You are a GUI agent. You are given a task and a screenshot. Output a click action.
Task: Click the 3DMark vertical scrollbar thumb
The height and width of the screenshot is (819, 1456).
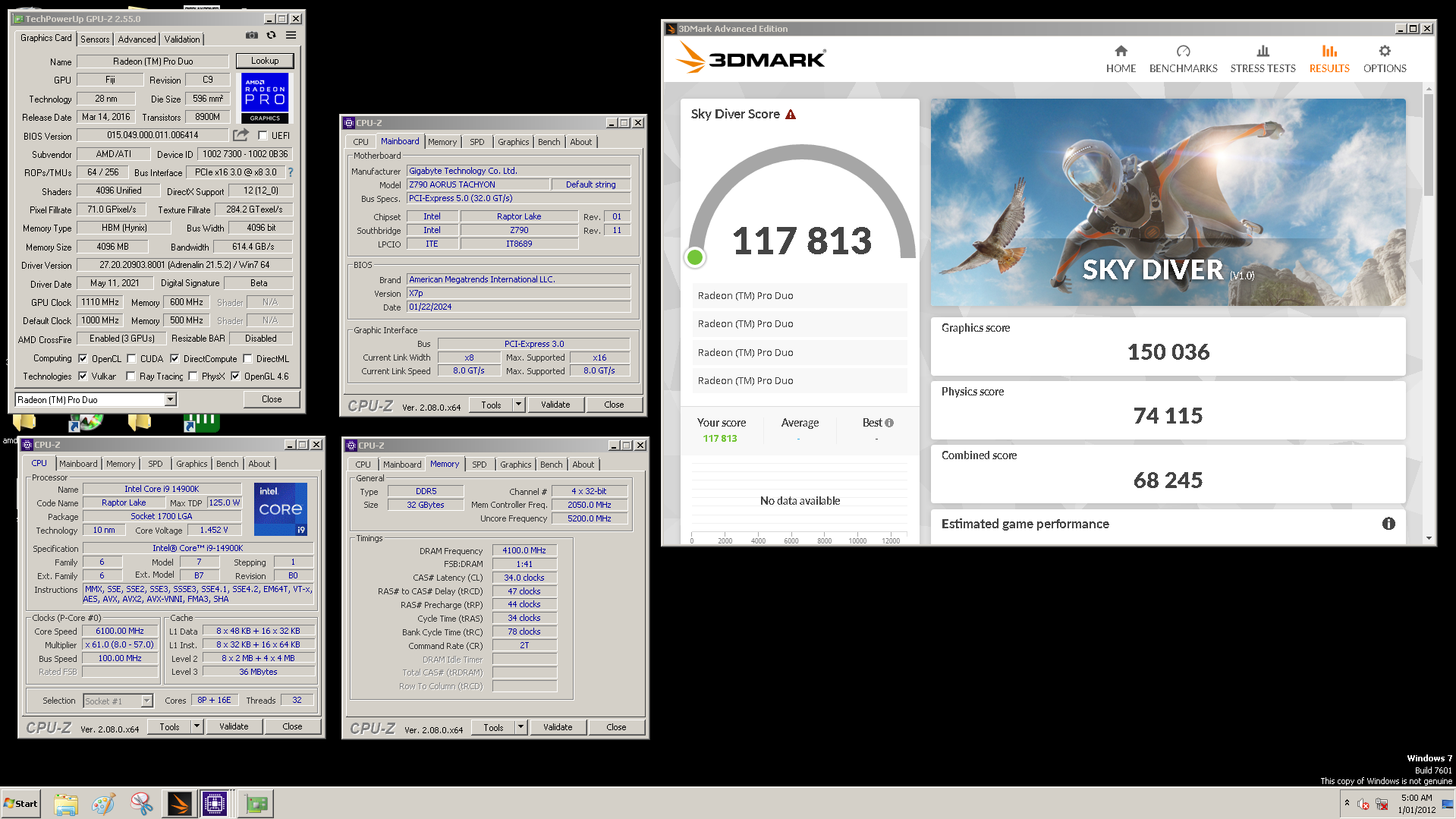click(x=1429, y=144)
